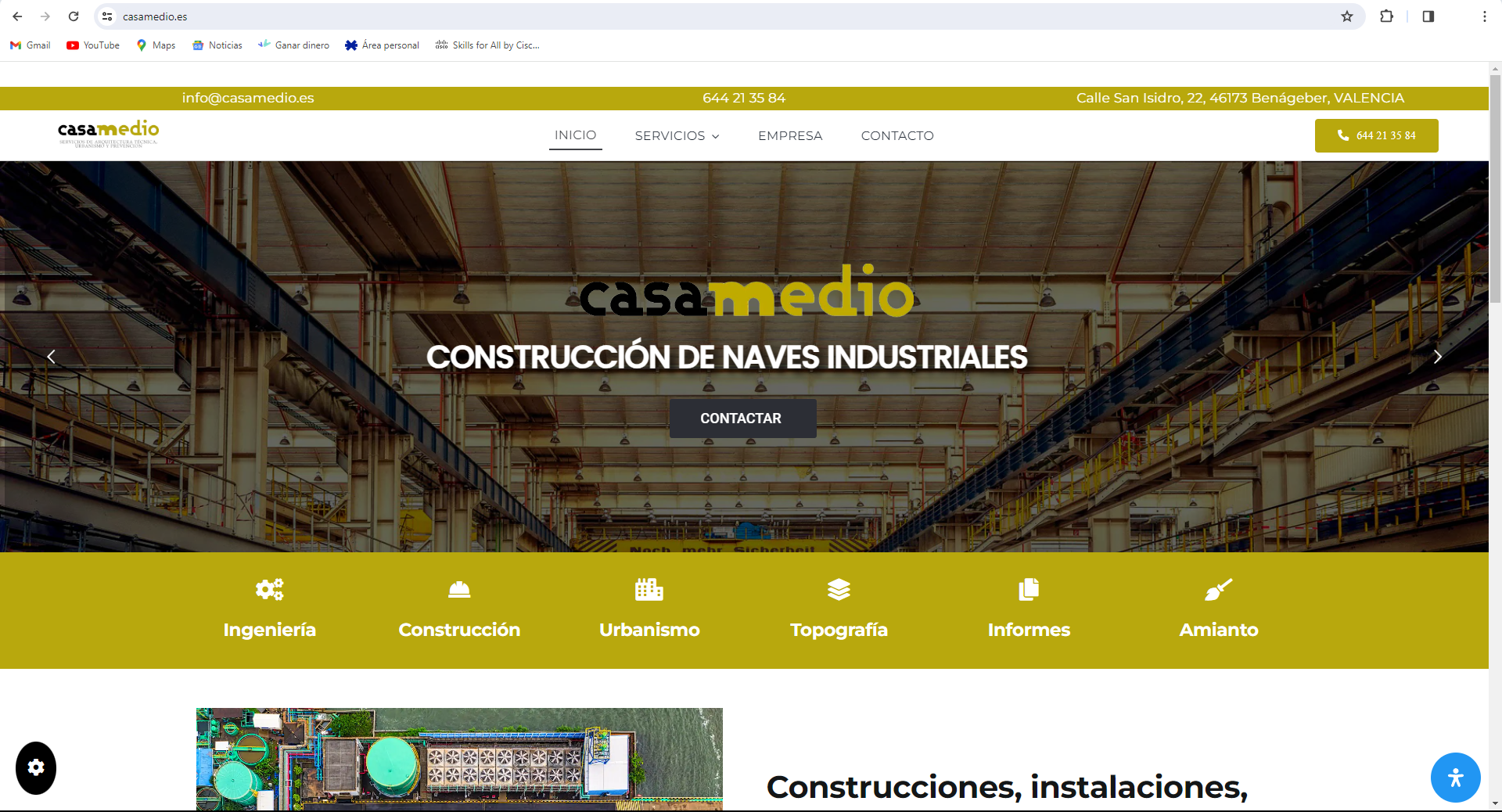The height and width of the screenshot is (812, 1502).
Task: Click the aerial industrial plant image
Action: 459,759
